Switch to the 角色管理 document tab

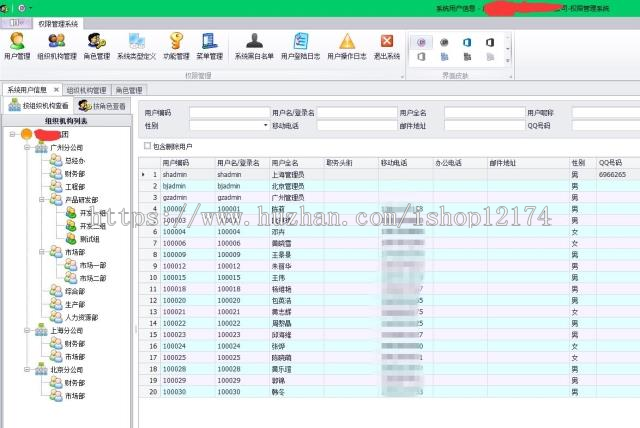click(129, 90)
